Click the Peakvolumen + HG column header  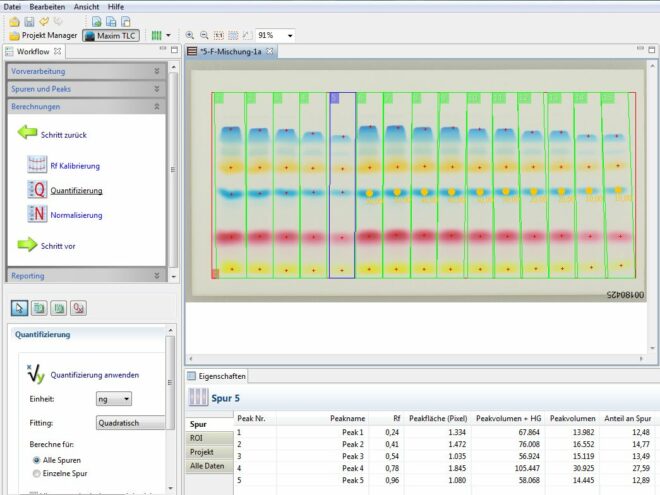508,418
